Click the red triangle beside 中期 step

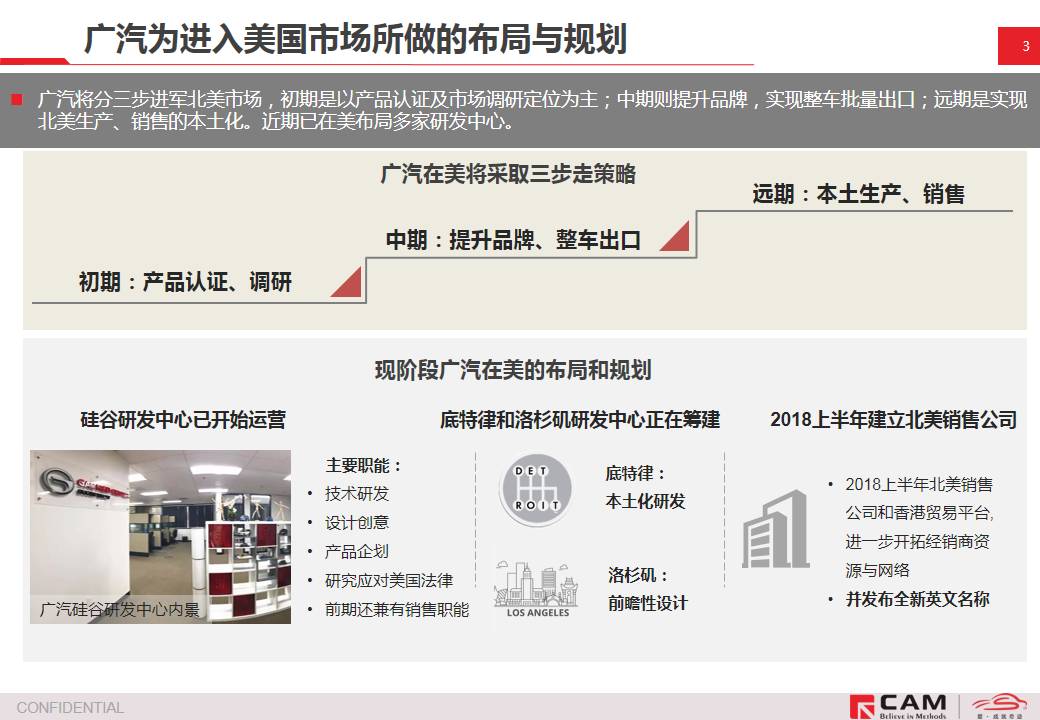(675, 236)
